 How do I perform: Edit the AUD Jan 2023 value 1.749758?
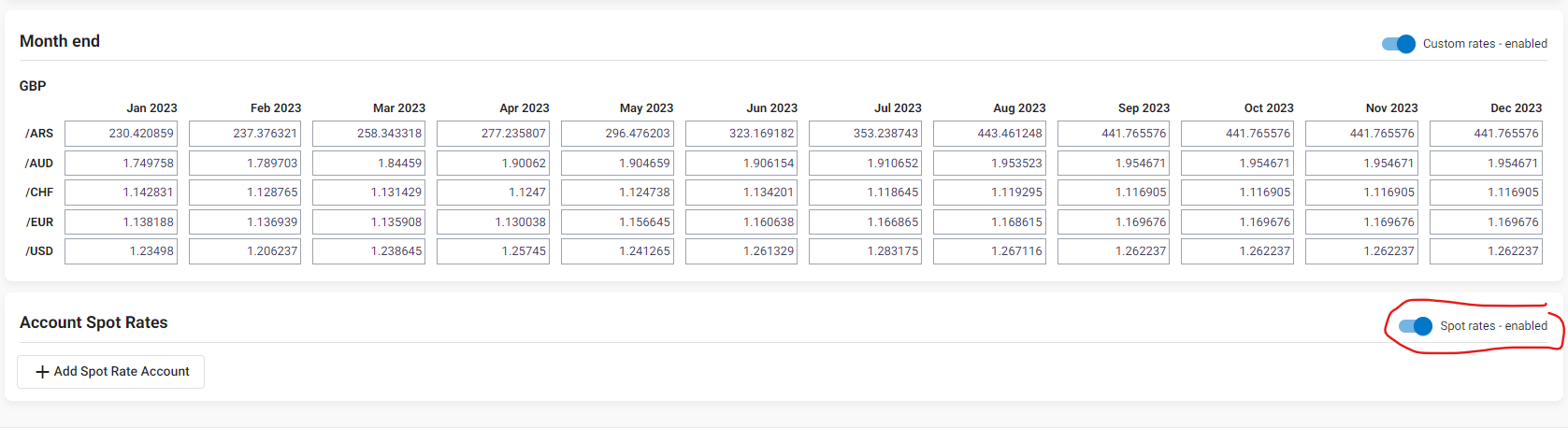tap(121, 164)
